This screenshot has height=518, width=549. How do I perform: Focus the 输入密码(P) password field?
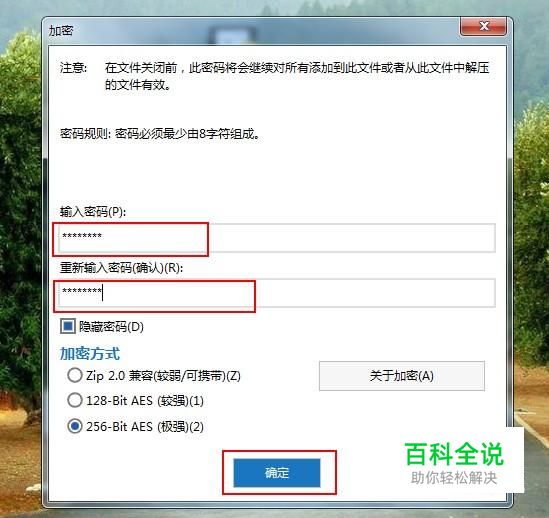pos(277,238)
